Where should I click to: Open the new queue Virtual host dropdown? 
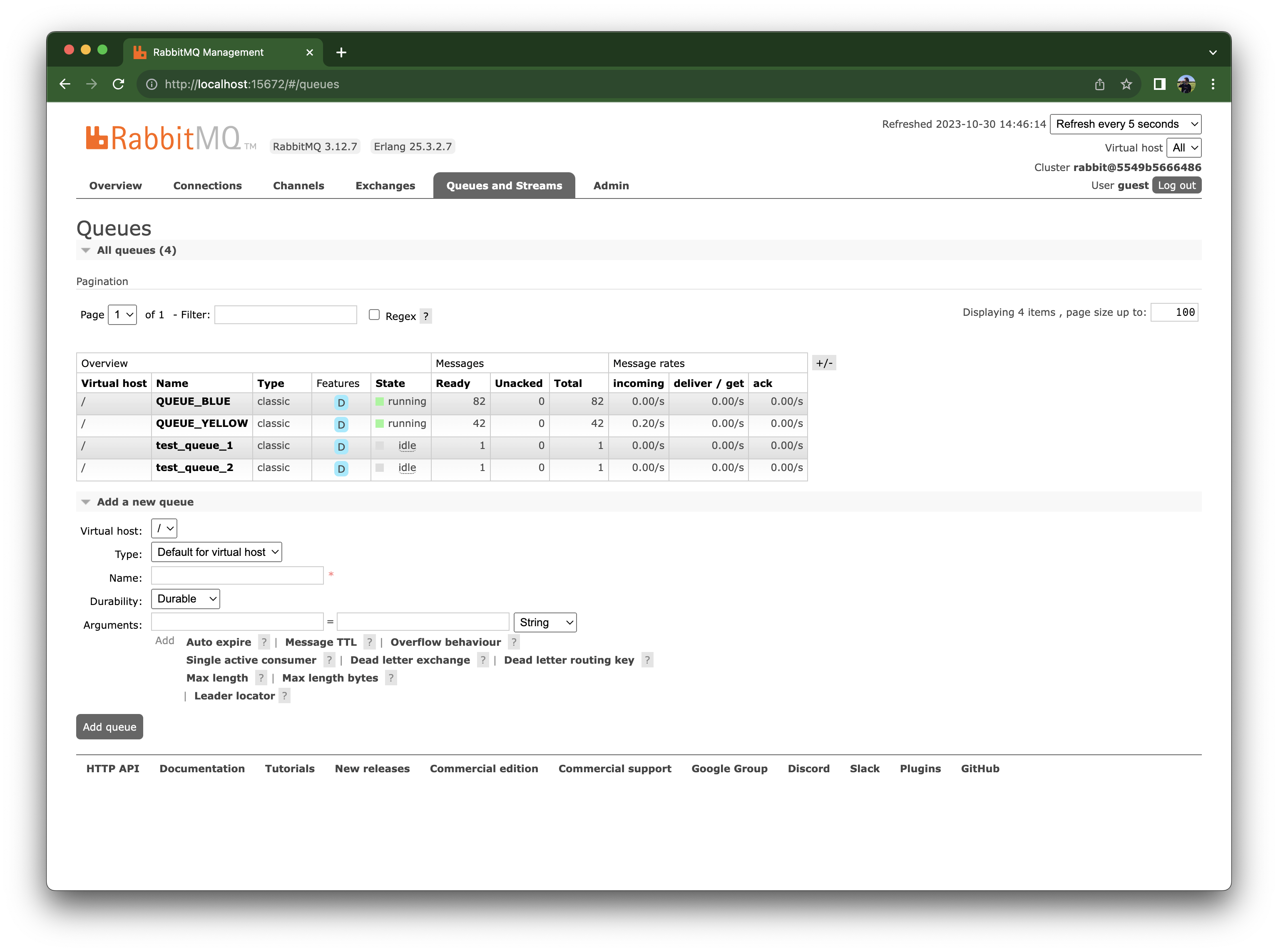[164, 528]
